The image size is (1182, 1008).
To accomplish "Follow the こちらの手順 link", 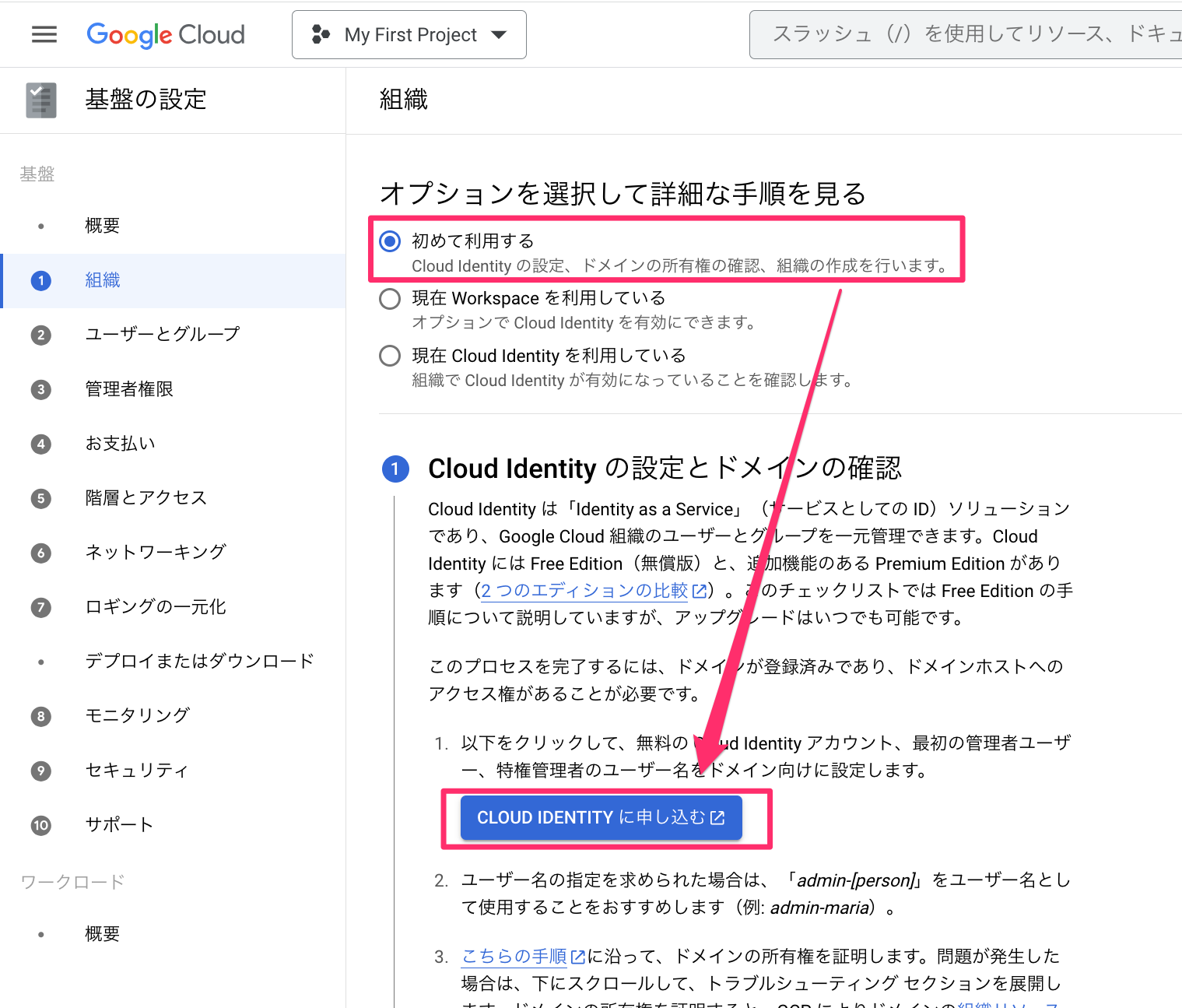I will (x=514, y=956).
